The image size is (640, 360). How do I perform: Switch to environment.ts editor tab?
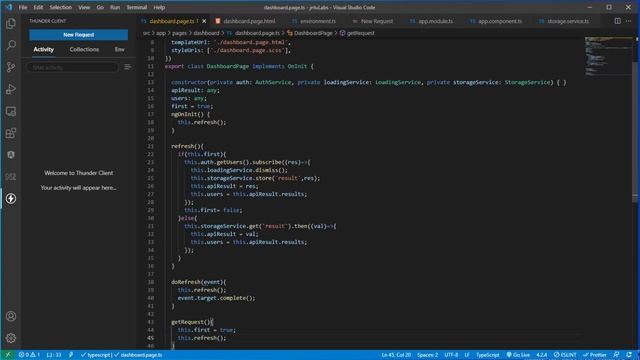tap(313, 21)
